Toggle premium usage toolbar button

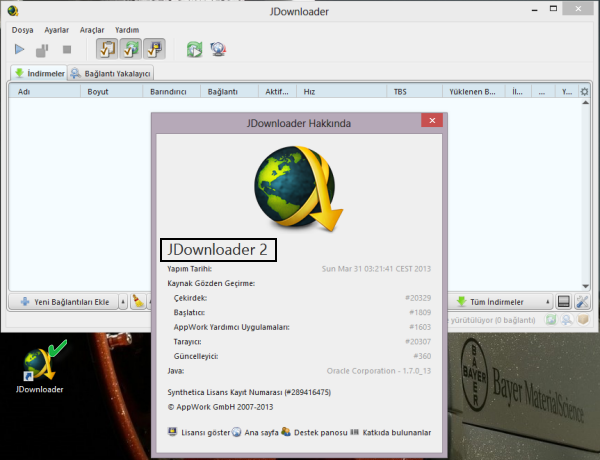[155, 49]
